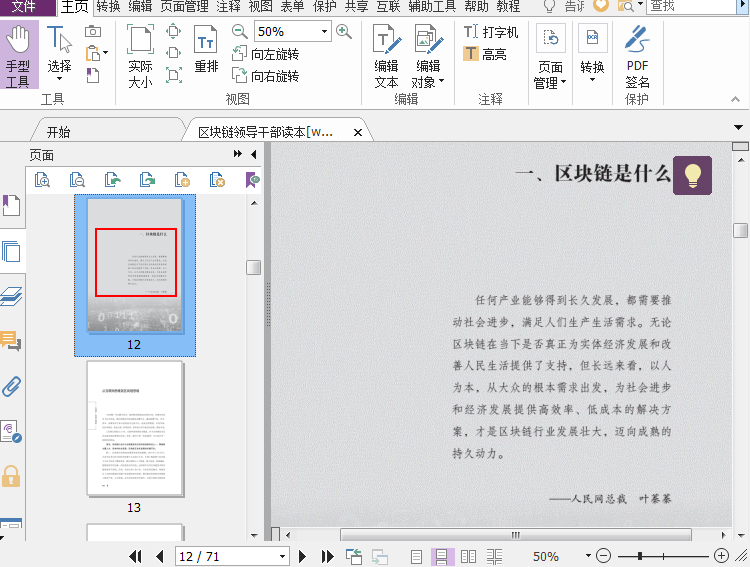Expand the Edit Object dropdown arrow

tap(441, 81)
